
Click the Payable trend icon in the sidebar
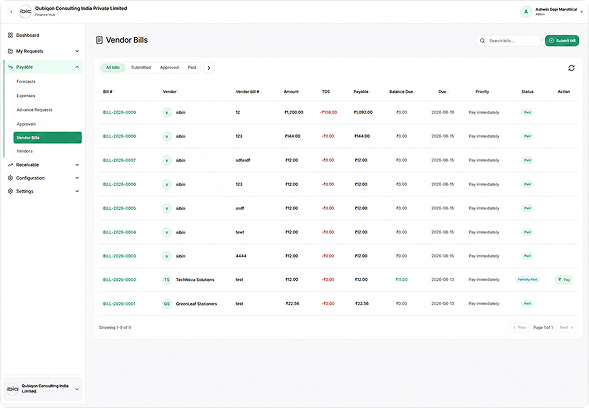[11, 67]
